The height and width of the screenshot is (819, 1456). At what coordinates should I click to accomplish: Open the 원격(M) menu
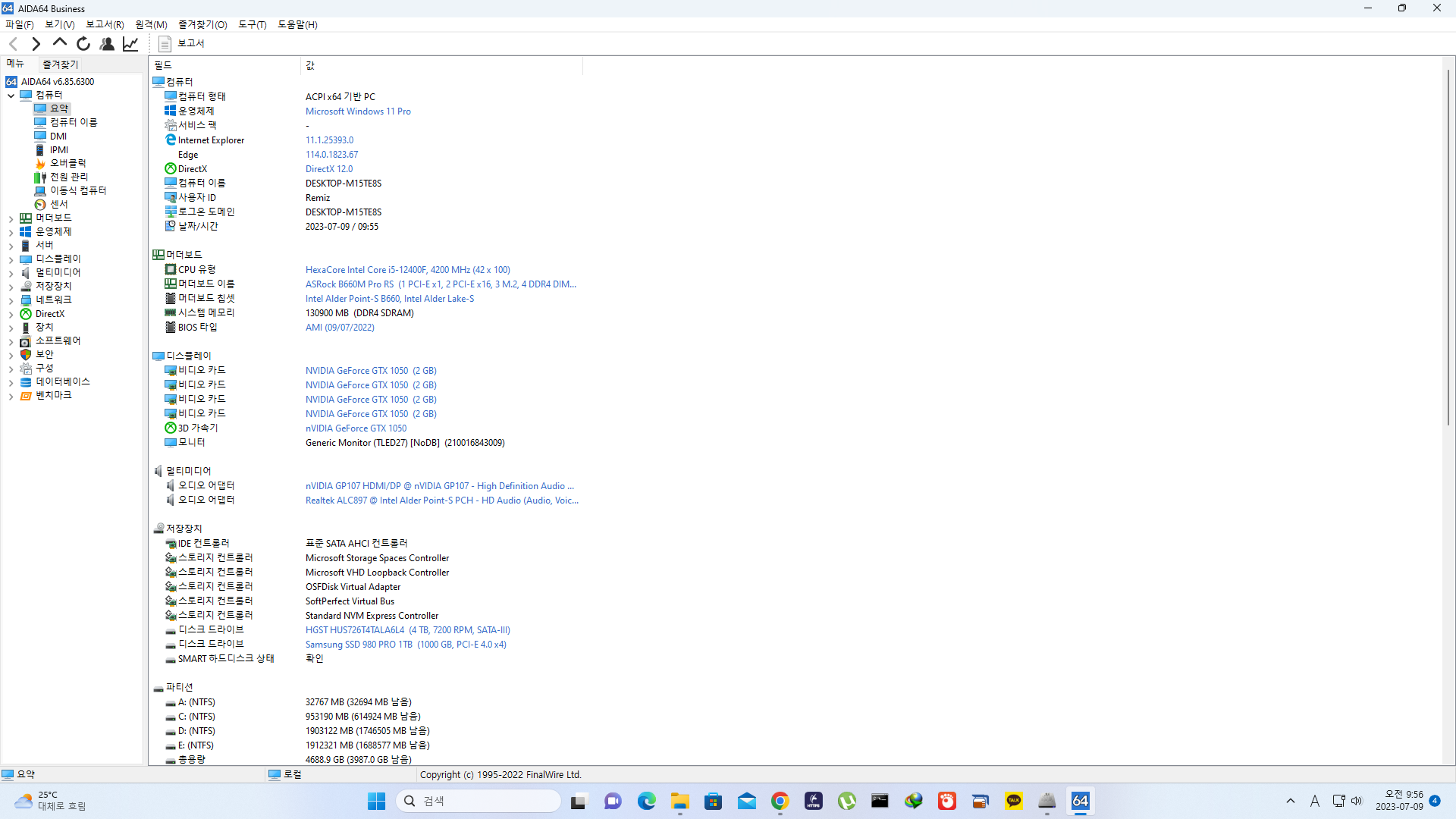click(x=151, y=24)
